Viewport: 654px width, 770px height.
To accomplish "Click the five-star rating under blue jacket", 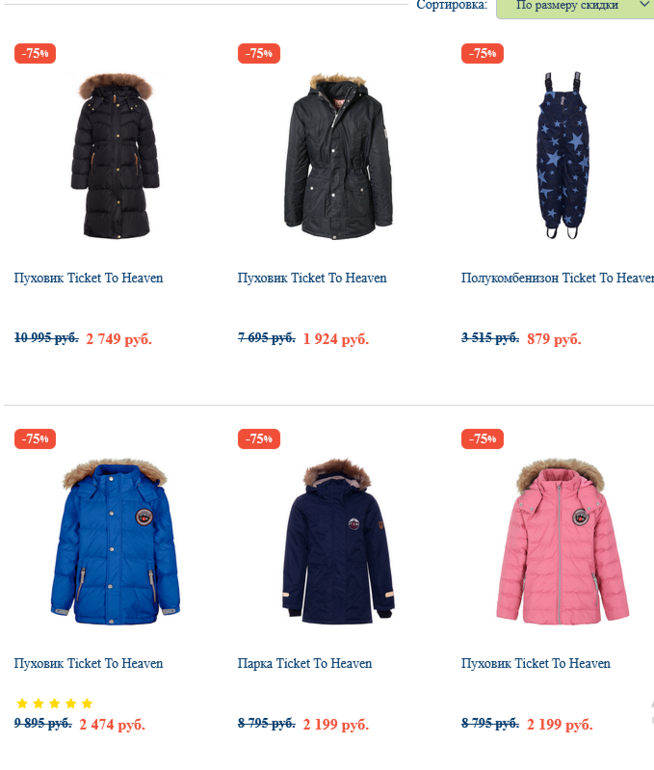I will (54, 704).
